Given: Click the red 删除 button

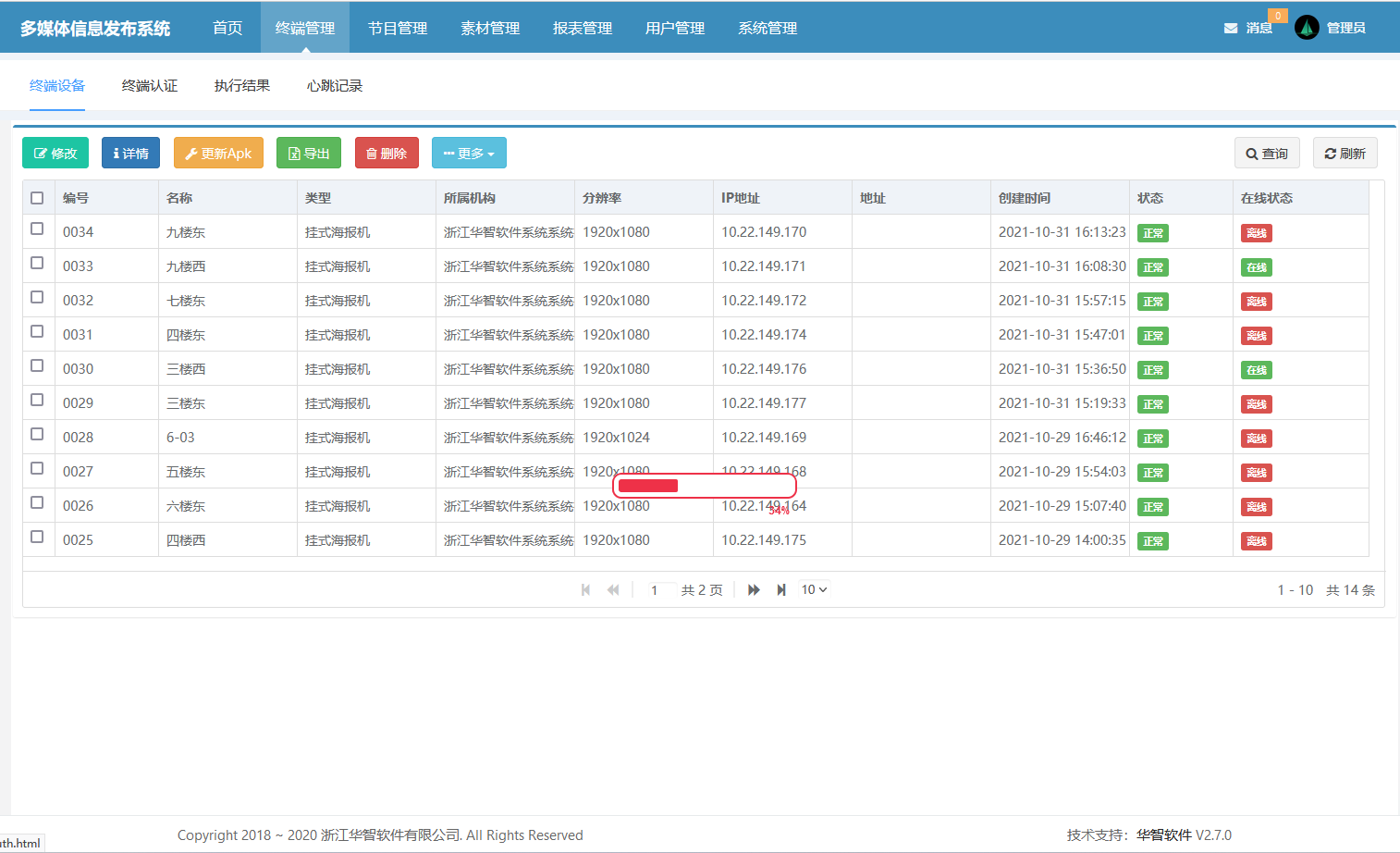Looking at the screenshot, I should (387, 154).
